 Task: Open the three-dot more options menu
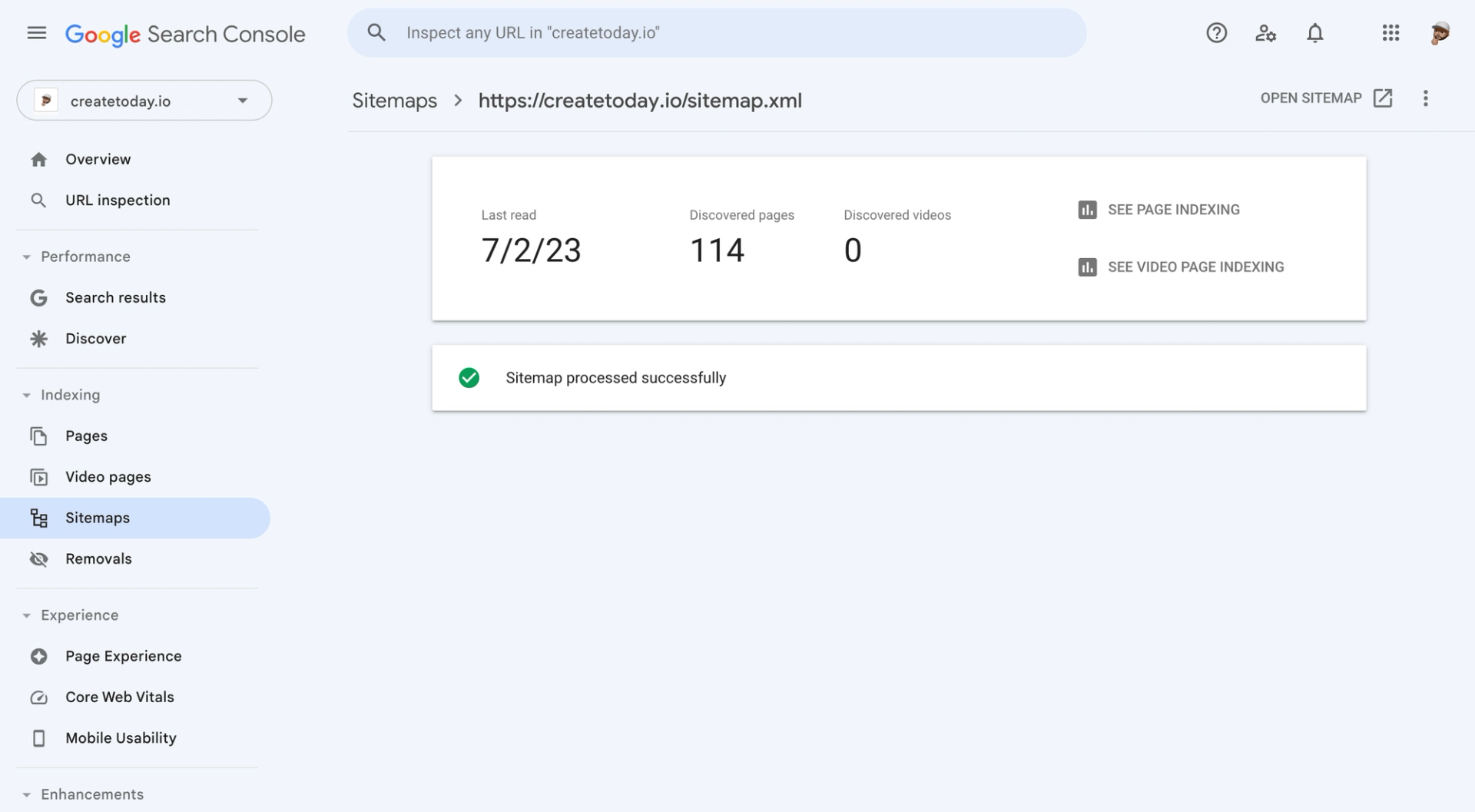click(1425, 98)
